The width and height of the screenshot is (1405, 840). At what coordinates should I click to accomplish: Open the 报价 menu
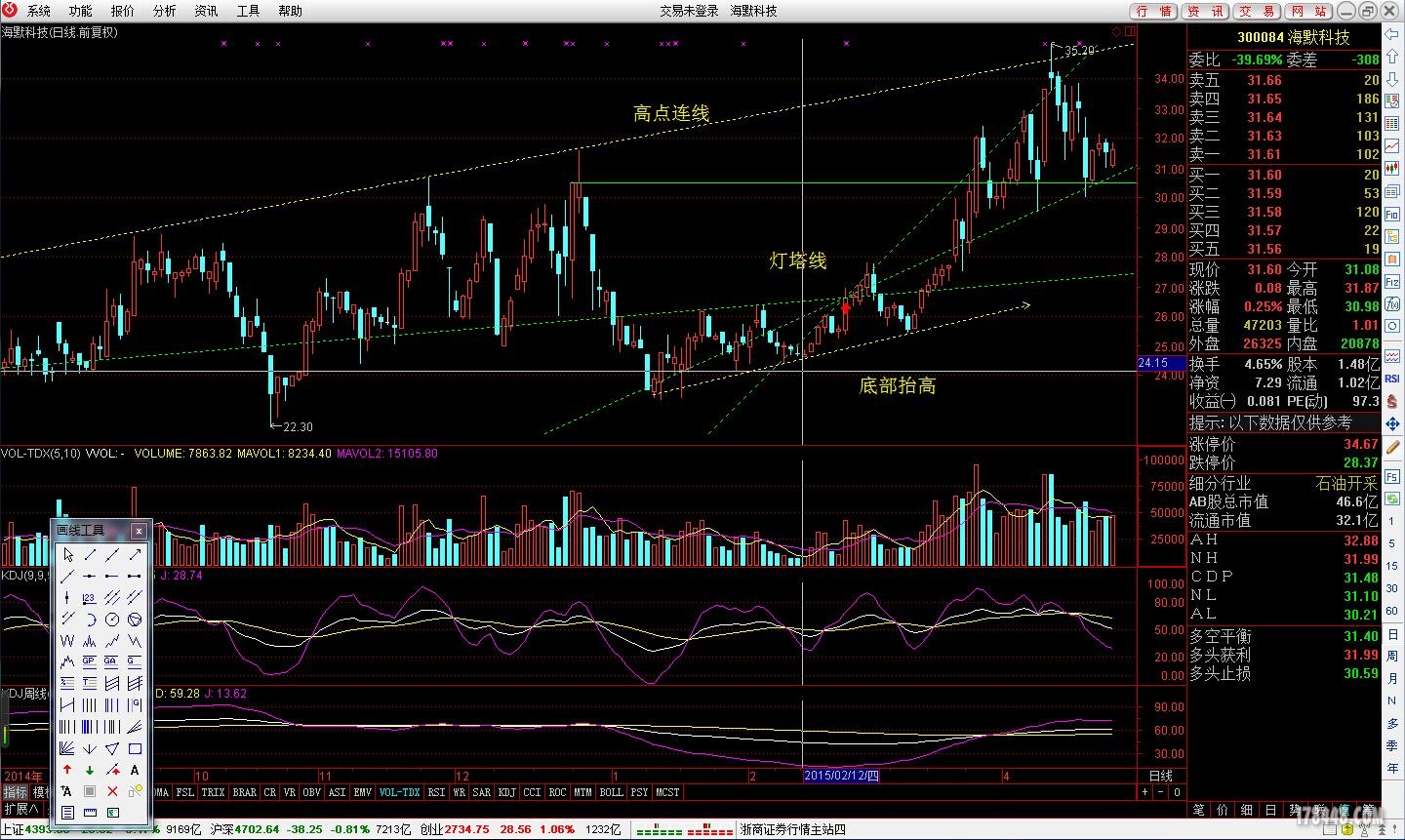[x=123, y=11]
